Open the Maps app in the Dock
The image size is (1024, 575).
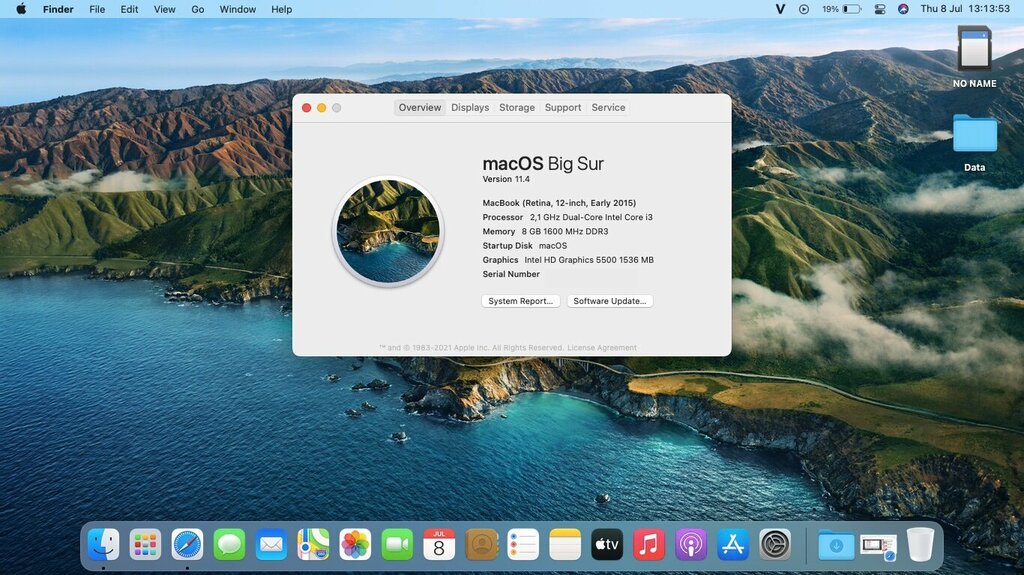pyautogui.click(x=313, y=544)
